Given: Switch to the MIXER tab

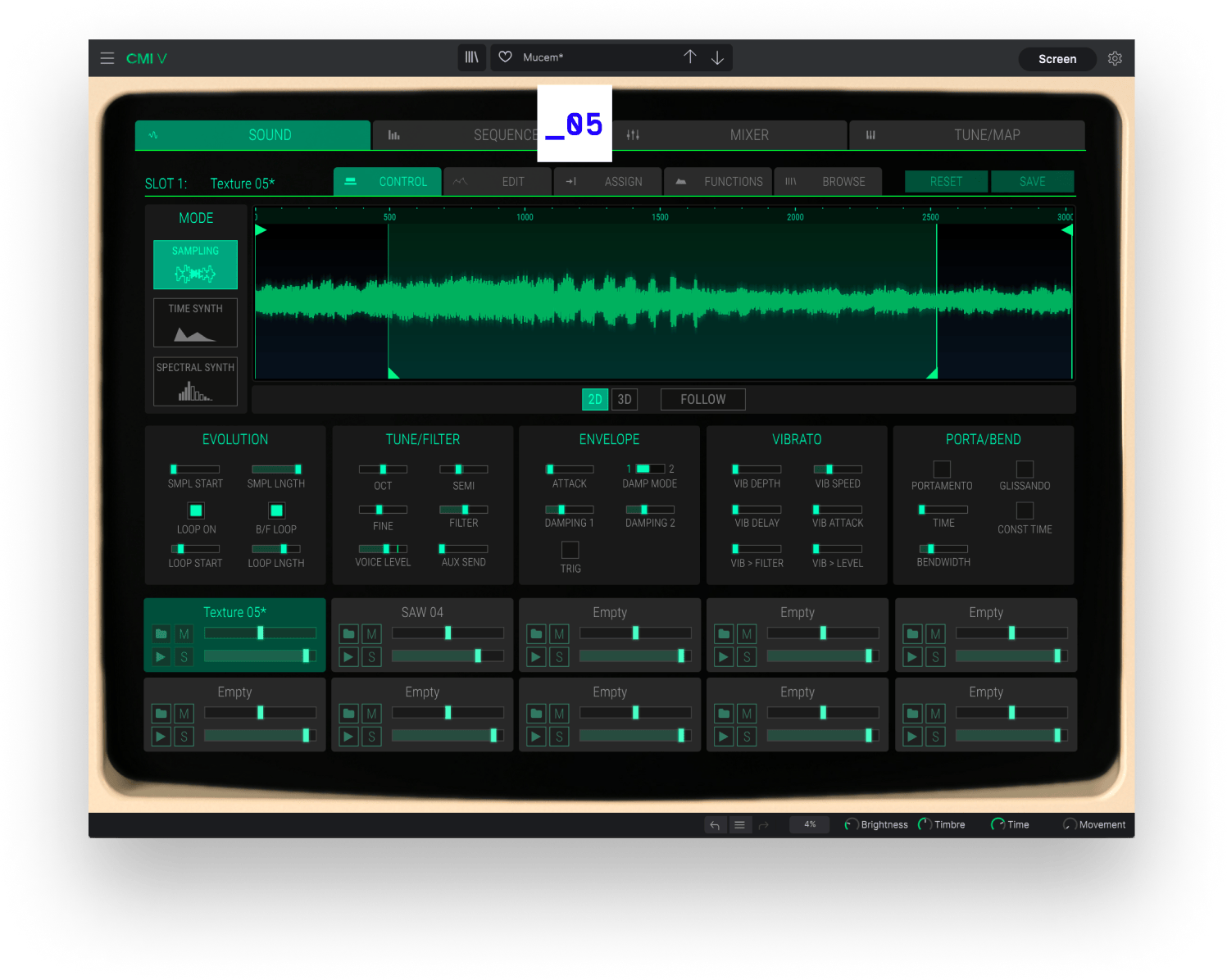Looking at the screenshot, I should coord(729,135).
